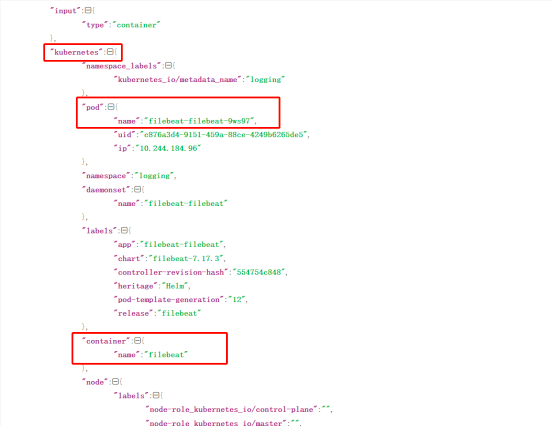
Task: Click the pod-template-generation value "12"
Action: pyautogui.click(x=237, y=300)
